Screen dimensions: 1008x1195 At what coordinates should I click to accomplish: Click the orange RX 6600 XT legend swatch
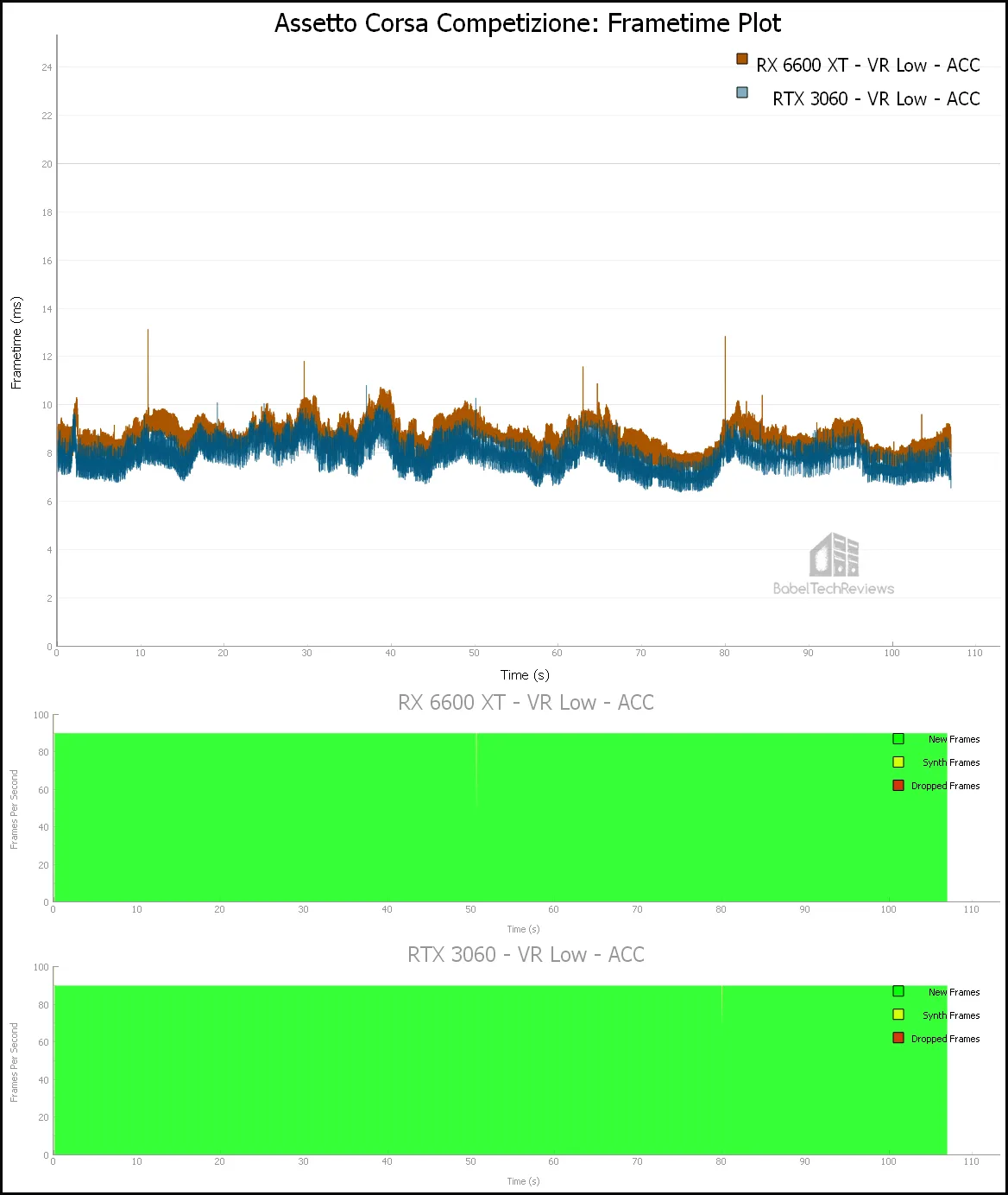click(x=742, y=59)
